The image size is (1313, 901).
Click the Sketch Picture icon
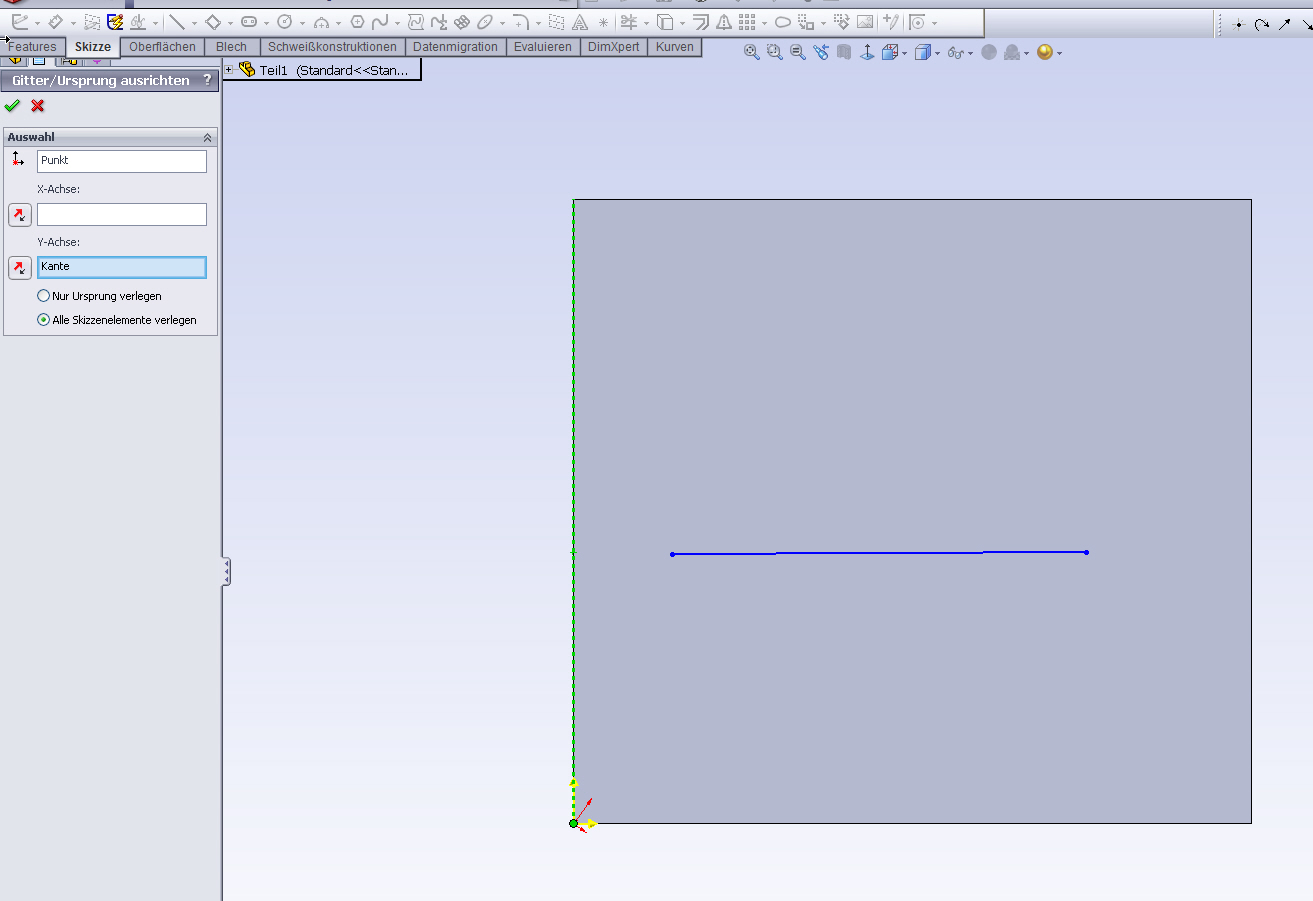pos(865,22)
